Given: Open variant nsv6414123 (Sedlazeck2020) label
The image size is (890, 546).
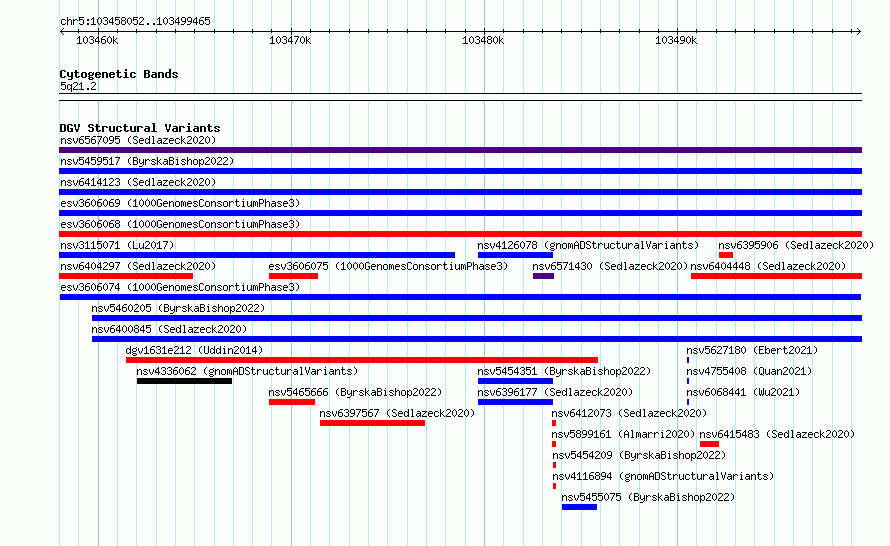Looking at the screenshot, I should point(138,182).
